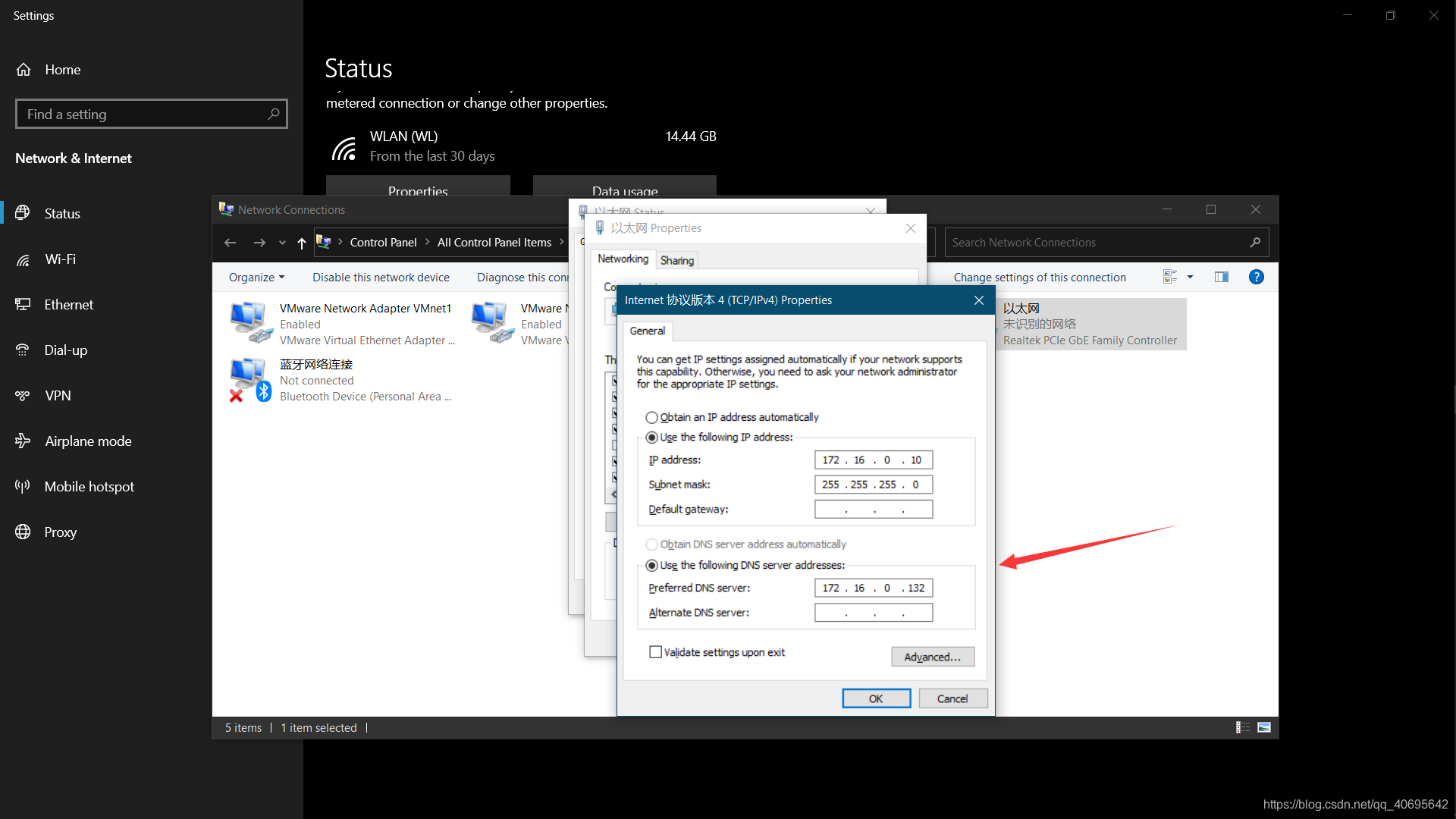Open Advanced TCP/IP settings
Screen dimensions: 1456x819
click(933, 657)
